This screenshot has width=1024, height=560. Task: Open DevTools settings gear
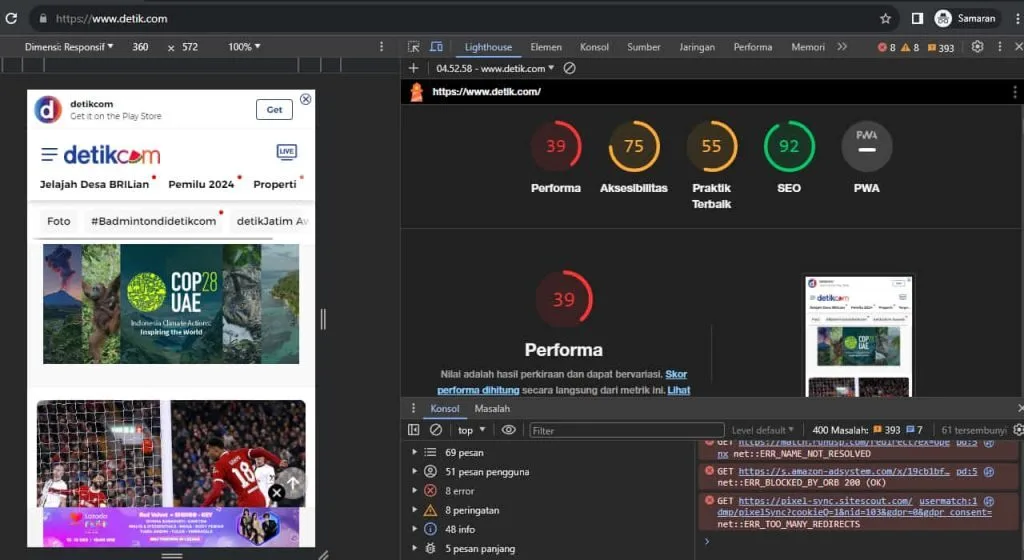pyautogui.click(x=977, y=47)
